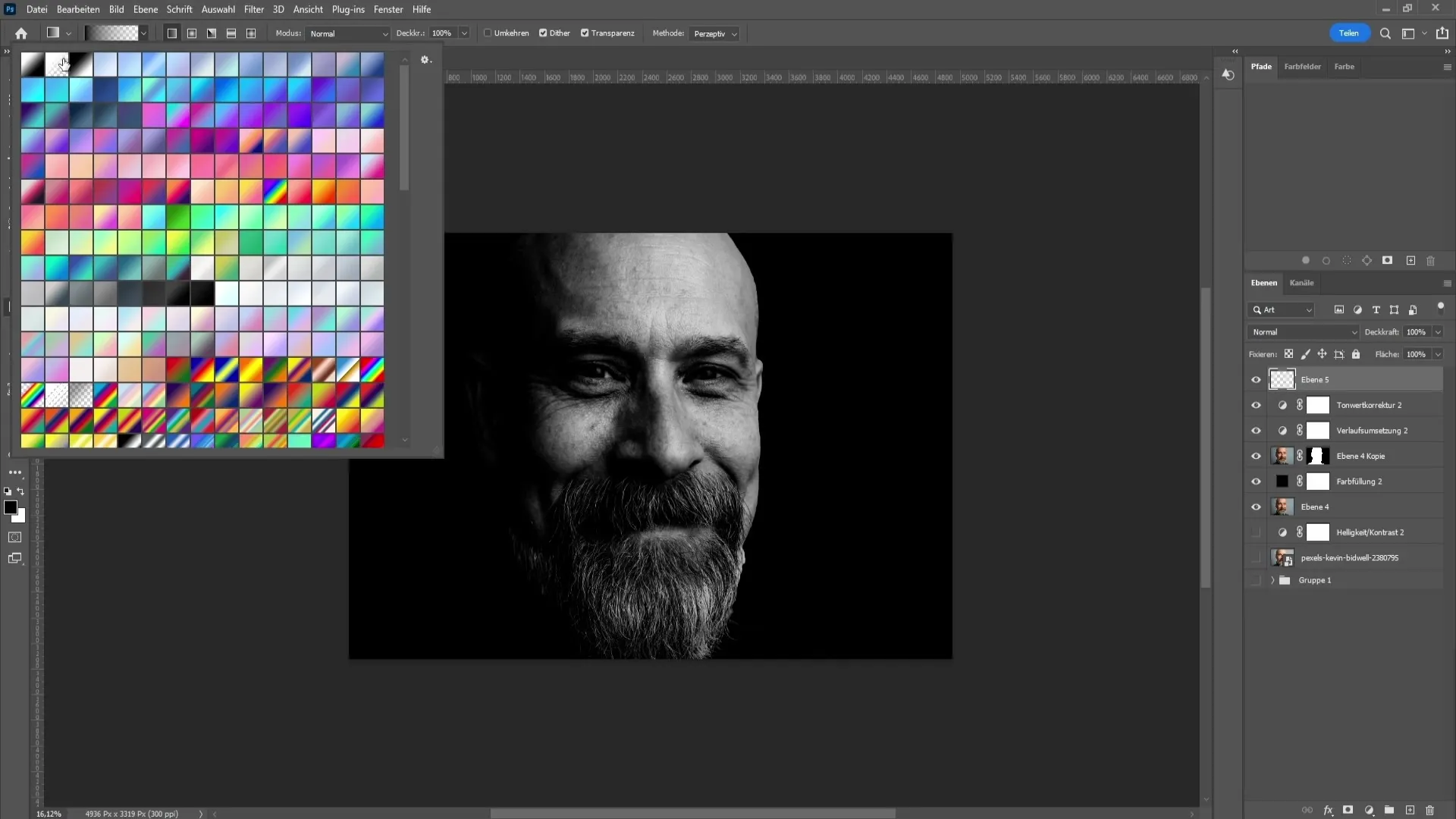Image resolution: width=1456 pixels, height=819 pixels.
Task: Switch to the Farbfelder tab
Action: [1302, 67]
